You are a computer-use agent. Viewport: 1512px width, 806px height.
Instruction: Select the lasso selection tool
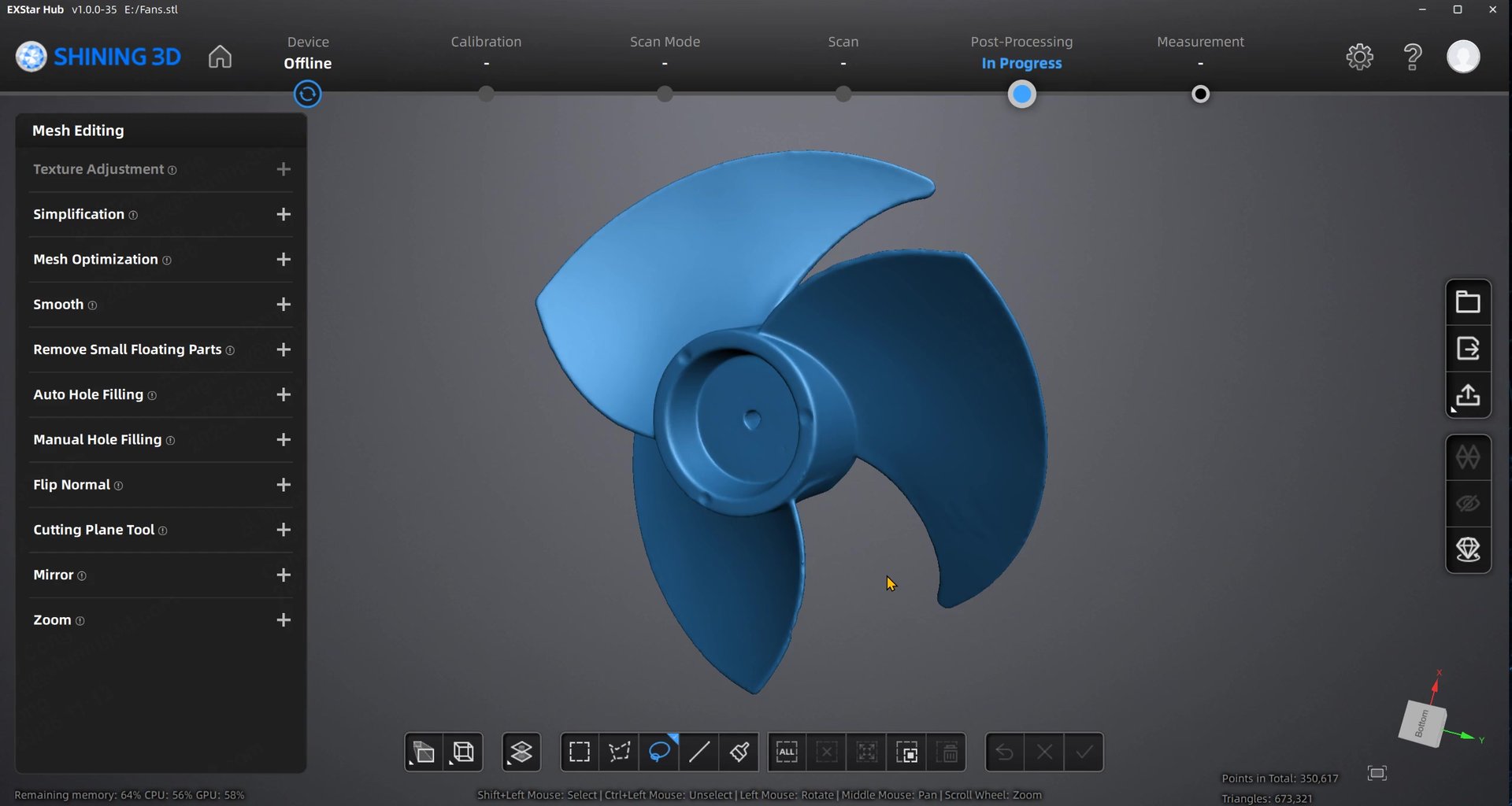[659, 752]
